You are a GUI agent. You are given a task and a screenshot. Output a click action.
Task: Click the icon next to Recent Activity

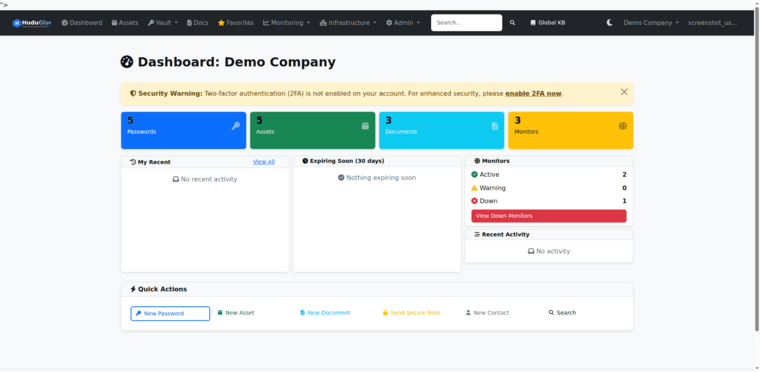[477, 234]
